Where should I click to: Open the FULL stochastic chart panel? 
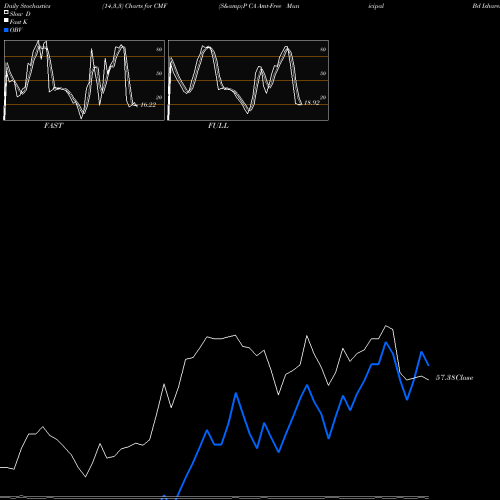pyautogui.click(x=248, y=80)
